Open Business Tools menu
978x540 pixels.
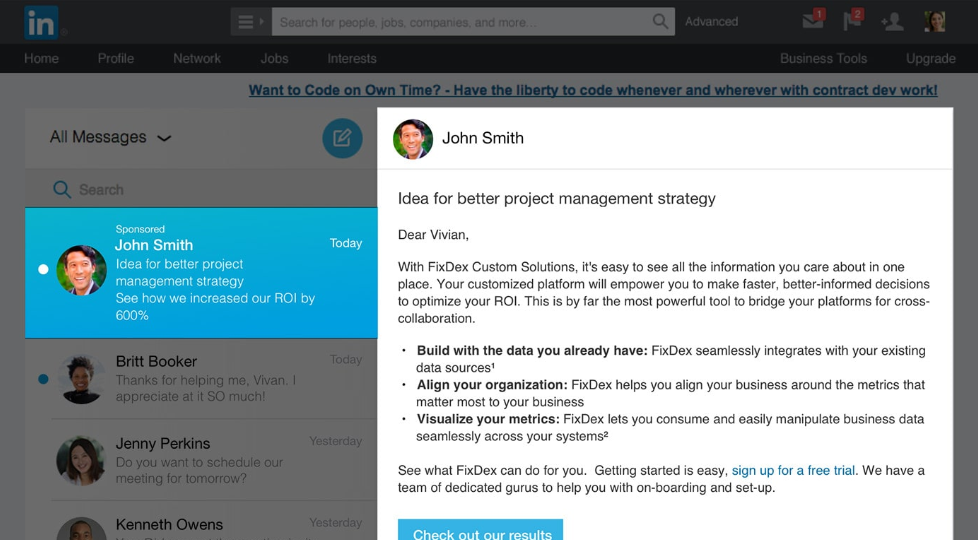823,59
